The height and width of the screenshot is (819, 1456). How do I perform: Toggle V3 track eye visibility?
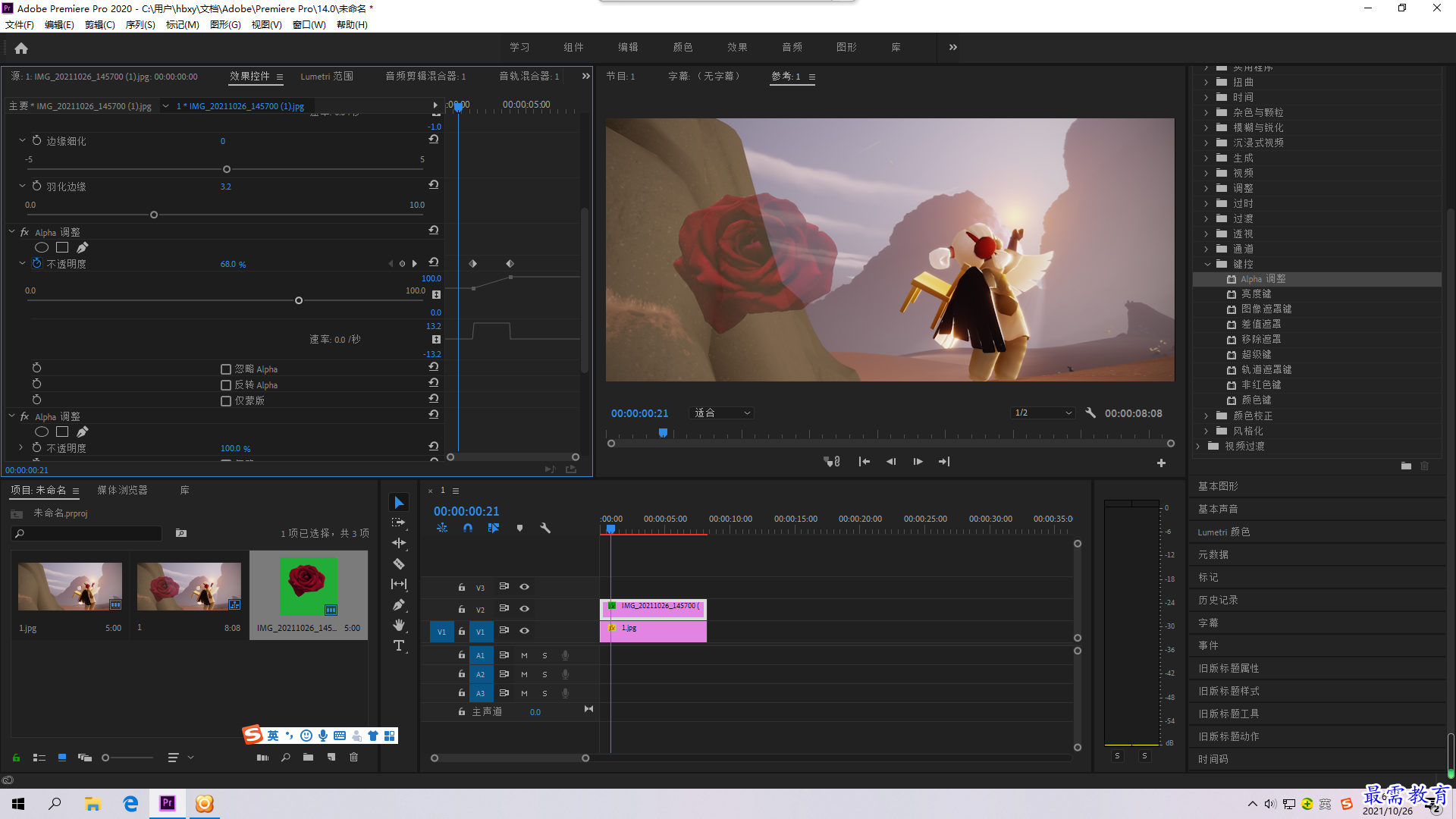click(x=524, y=587)
